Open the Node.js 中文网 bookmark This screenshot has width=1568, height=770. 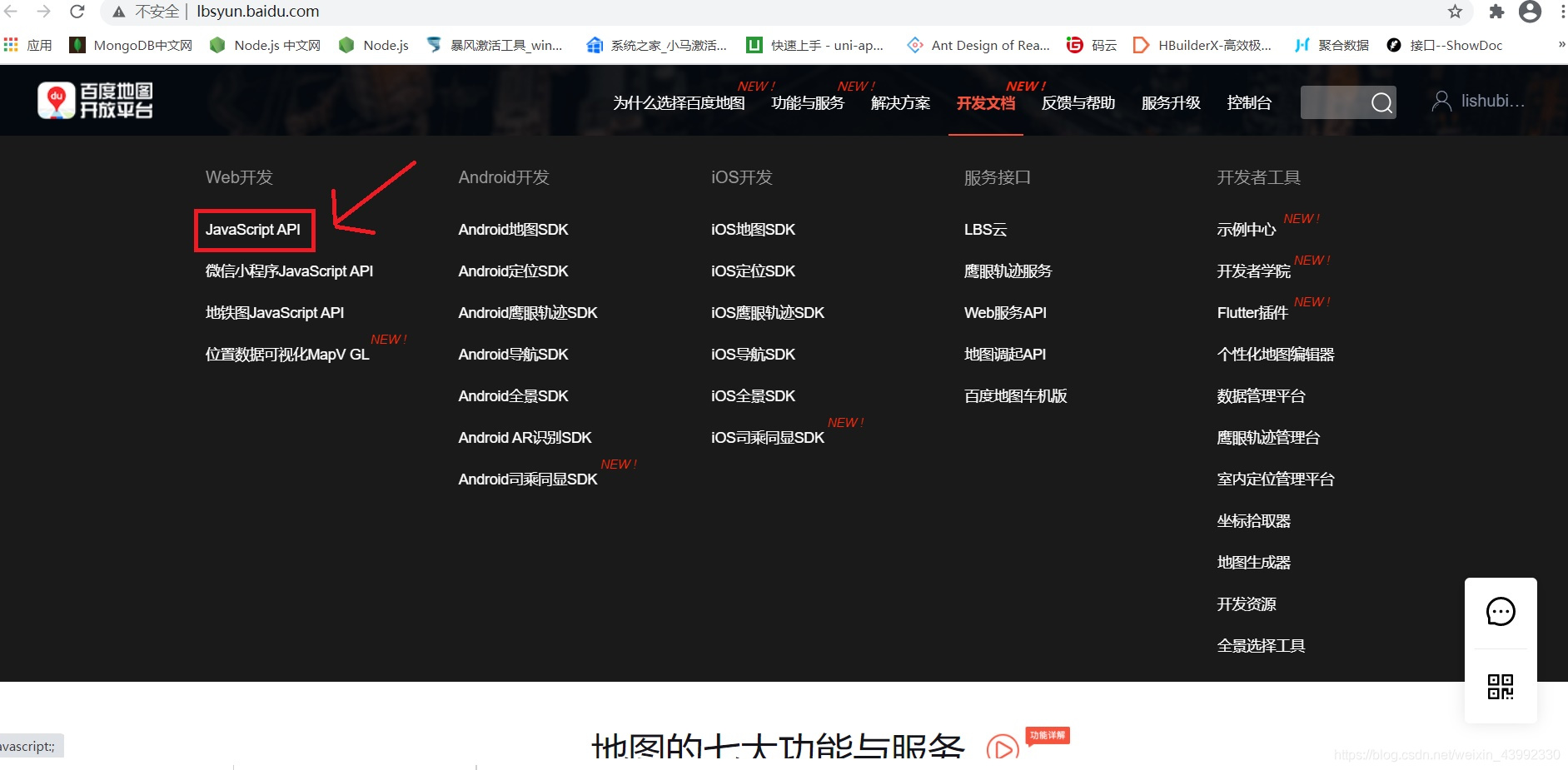(x=265, y=45)
